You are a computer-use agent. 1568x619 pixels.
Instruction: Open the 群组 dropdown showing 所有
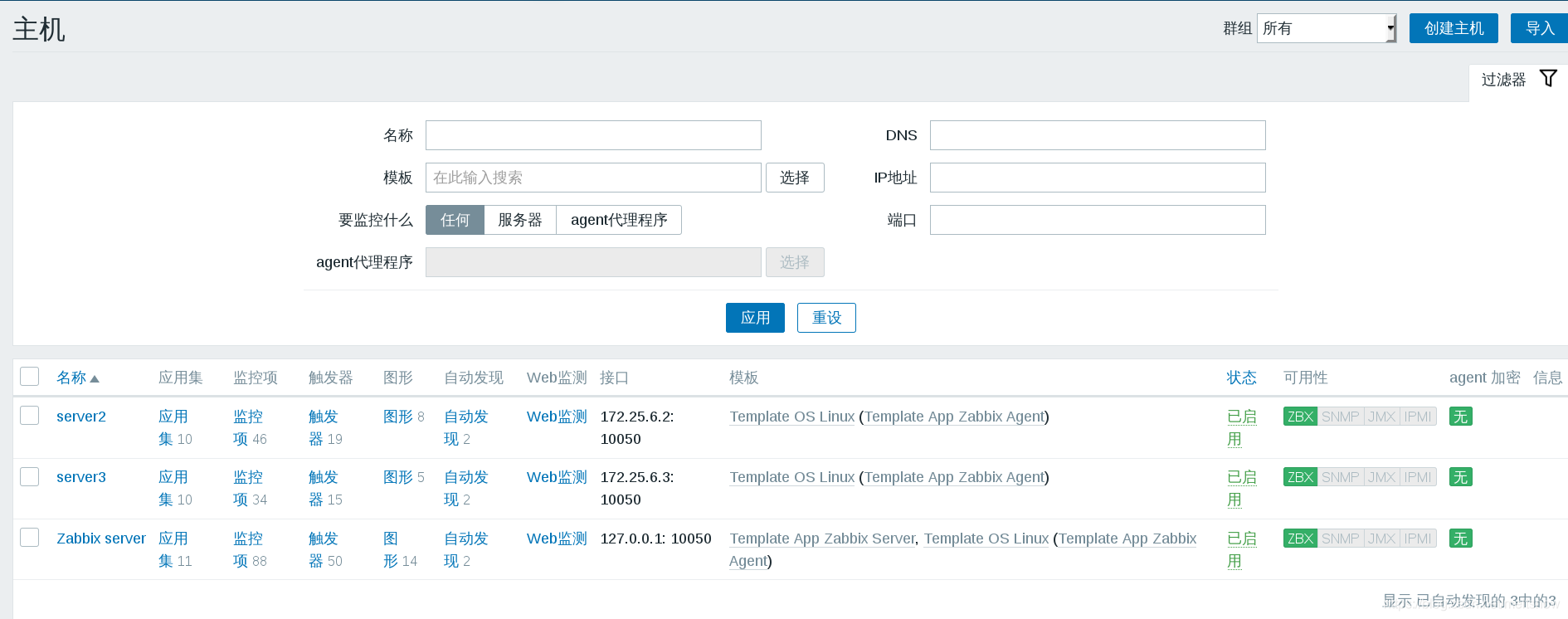pyautogui.click(x=1327, y=28)
